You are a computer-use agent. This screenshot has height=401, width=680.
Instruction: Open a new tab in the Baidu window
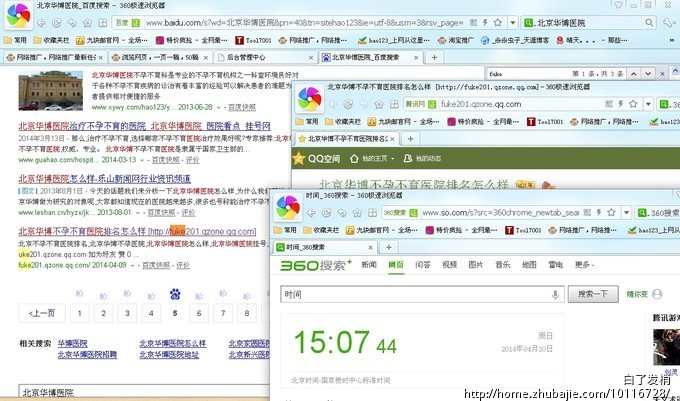434,57
